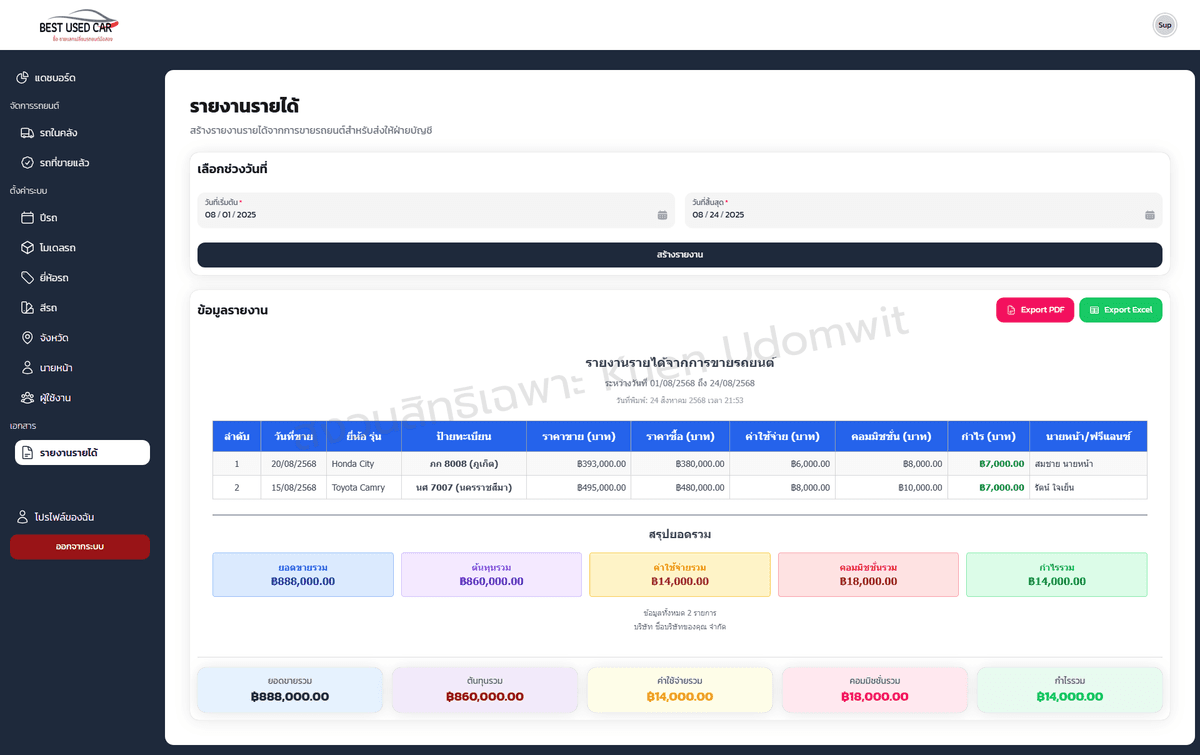
Task: Open the calendar picker for วันที่เริ่มต้น
Action: click(x=662, y=215)
